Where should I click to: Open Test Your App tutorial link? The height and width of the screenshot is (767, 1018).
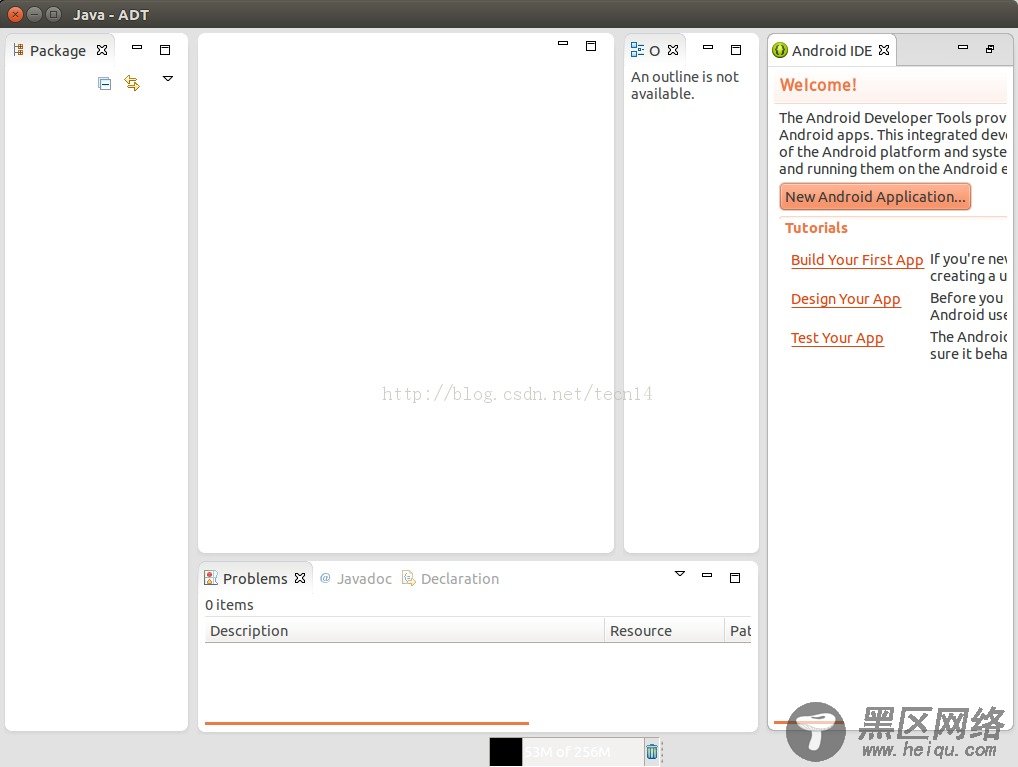pos(837,338)
